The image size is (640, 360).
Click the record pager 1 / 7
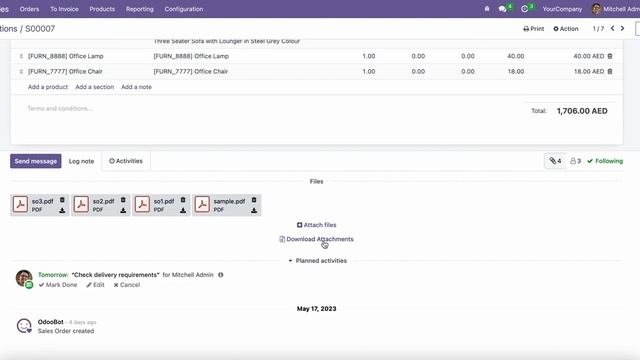[x=598, y=29]
